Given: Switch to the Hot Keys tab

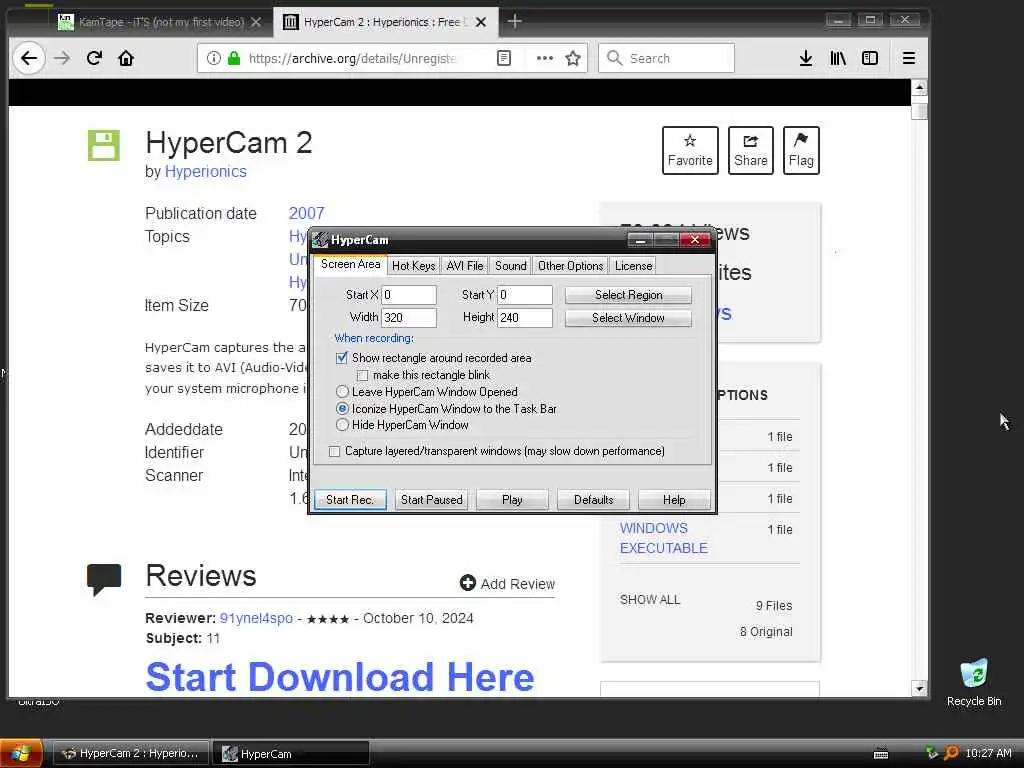Looking at the screenshot, I should click(x=413, y=266).
